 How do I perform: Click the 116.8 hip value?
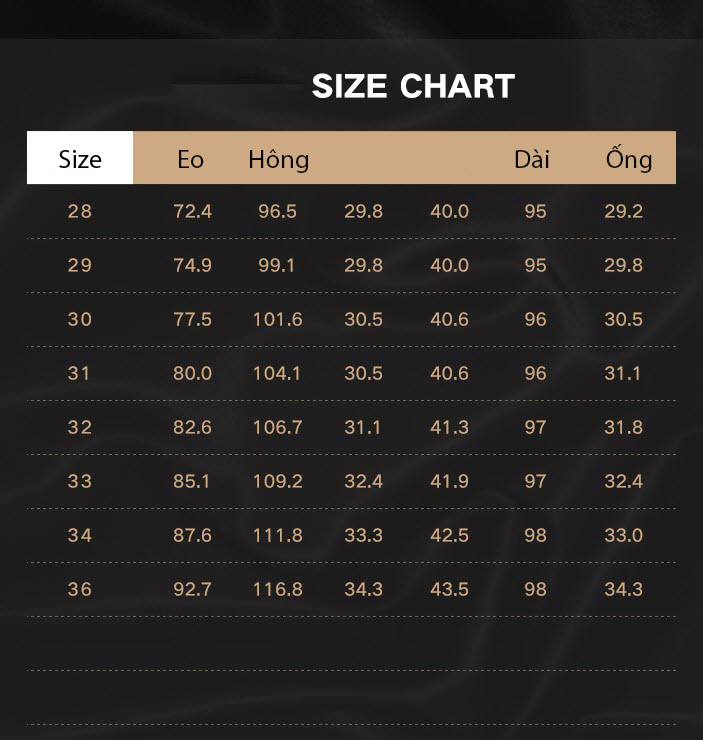tap(278, 589)
